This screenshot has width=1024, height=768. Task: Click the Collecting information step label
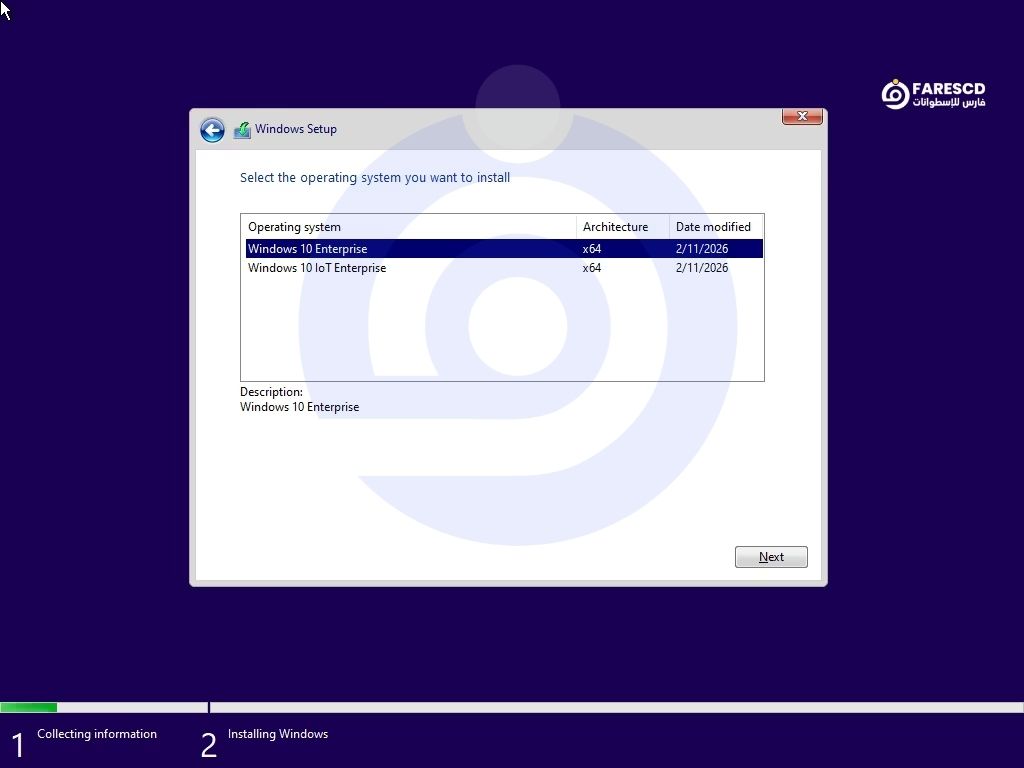click(97, 734)
